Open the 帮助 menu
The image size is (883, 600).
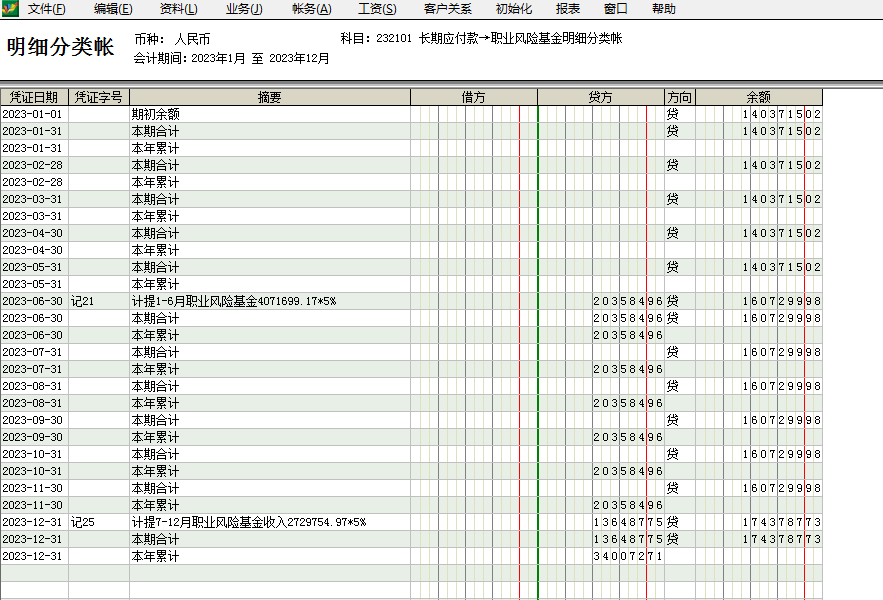pyautogui.click(x=663, y=9)
